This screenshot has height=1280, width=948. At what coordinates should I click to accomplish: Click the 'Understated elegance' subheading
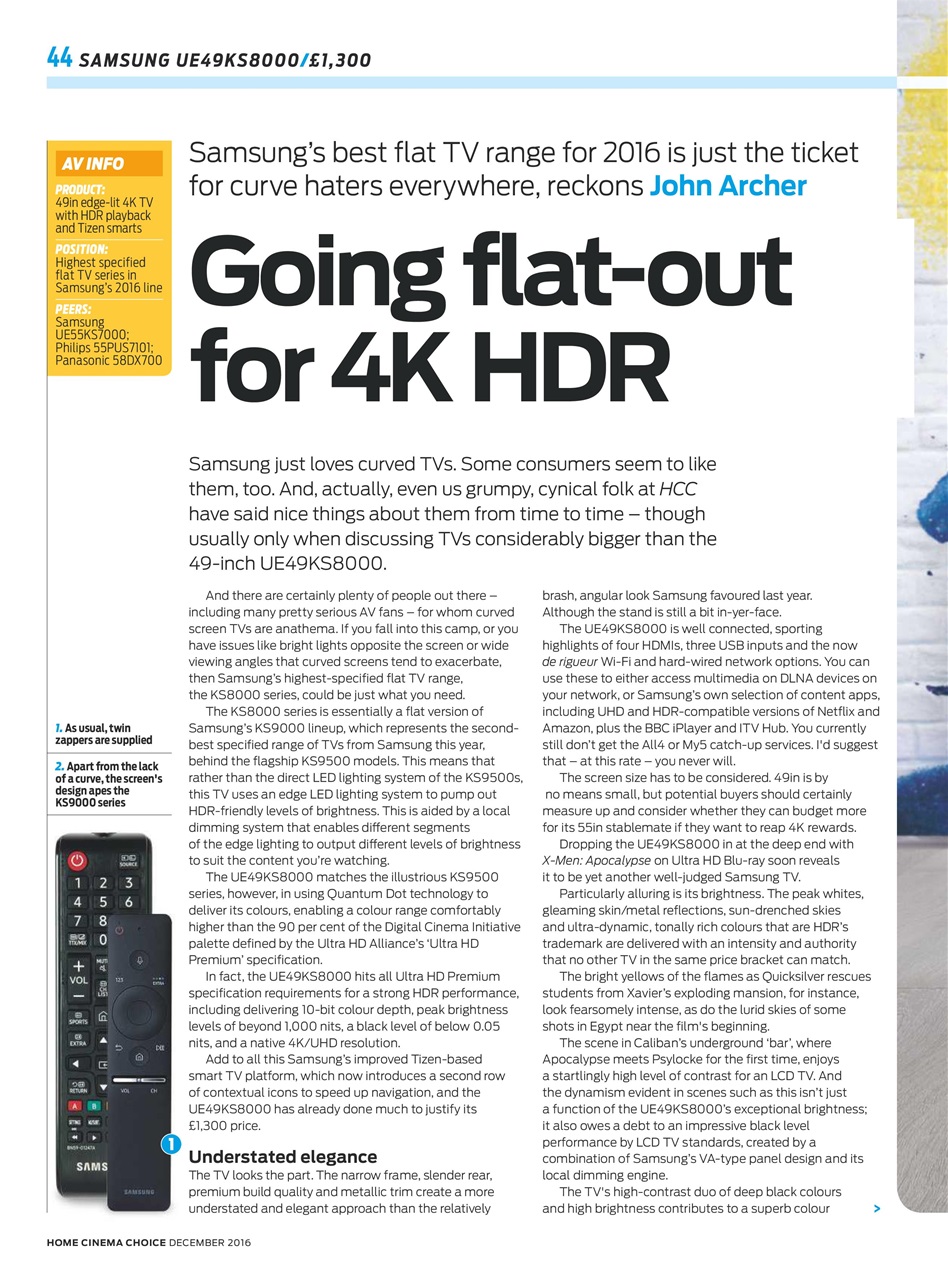pyautogui.click(x=283, y=1157)
